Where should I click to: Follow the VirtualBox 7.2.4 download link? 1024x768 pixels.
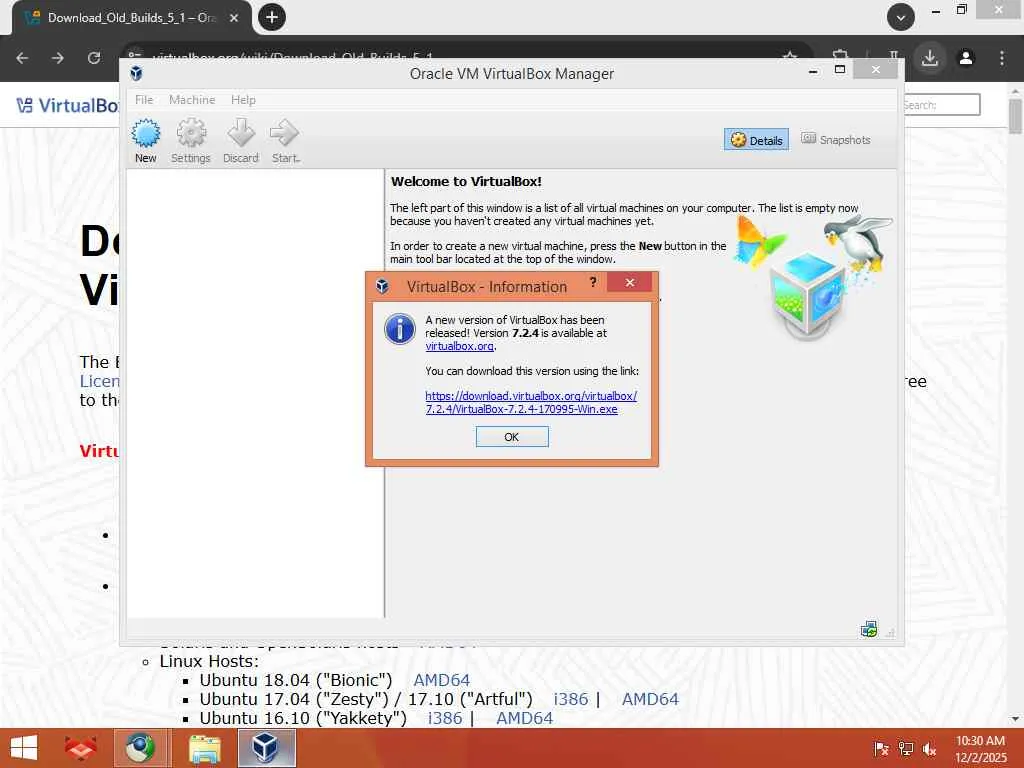click(531, 403)
